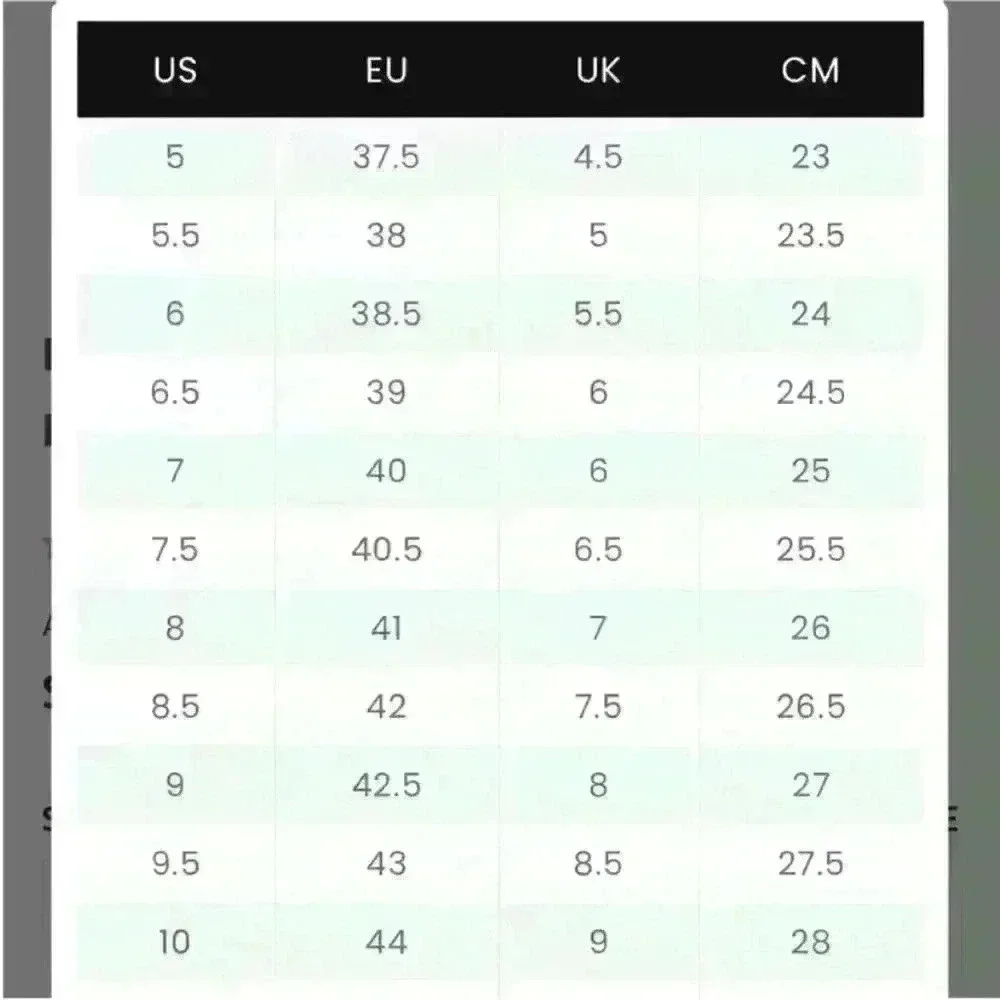Click EU size 40 cell

pos(386,471)
